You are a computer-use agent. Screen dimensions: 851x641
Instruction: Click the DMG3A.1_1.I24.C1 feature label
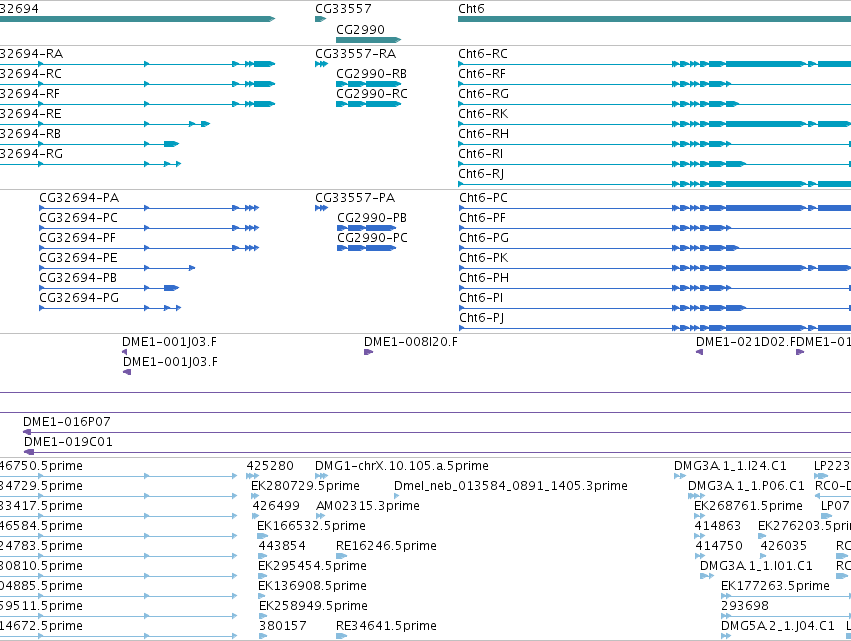coord(731,466)
